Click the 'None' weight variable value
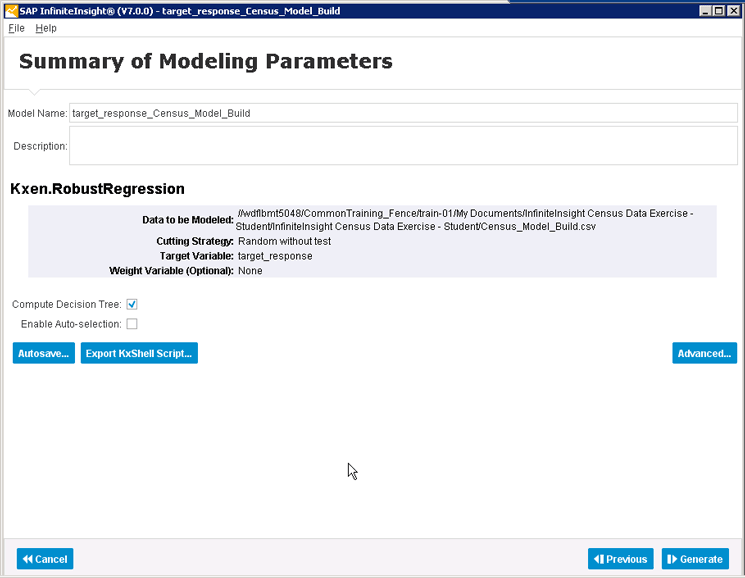The image size is (745, 578). tap(250, 271)
